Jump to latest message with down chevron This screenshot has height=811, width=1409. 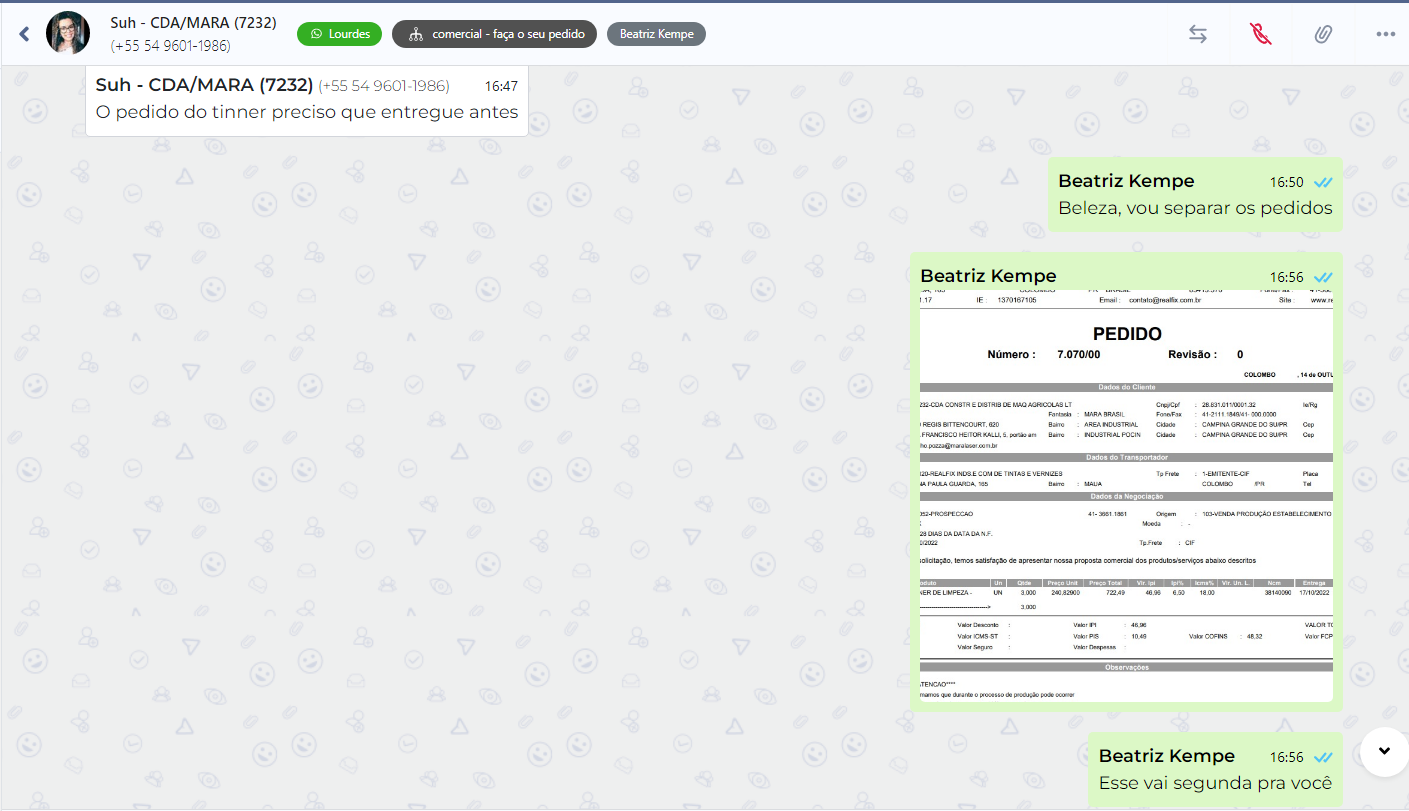tap(1385, 751)
